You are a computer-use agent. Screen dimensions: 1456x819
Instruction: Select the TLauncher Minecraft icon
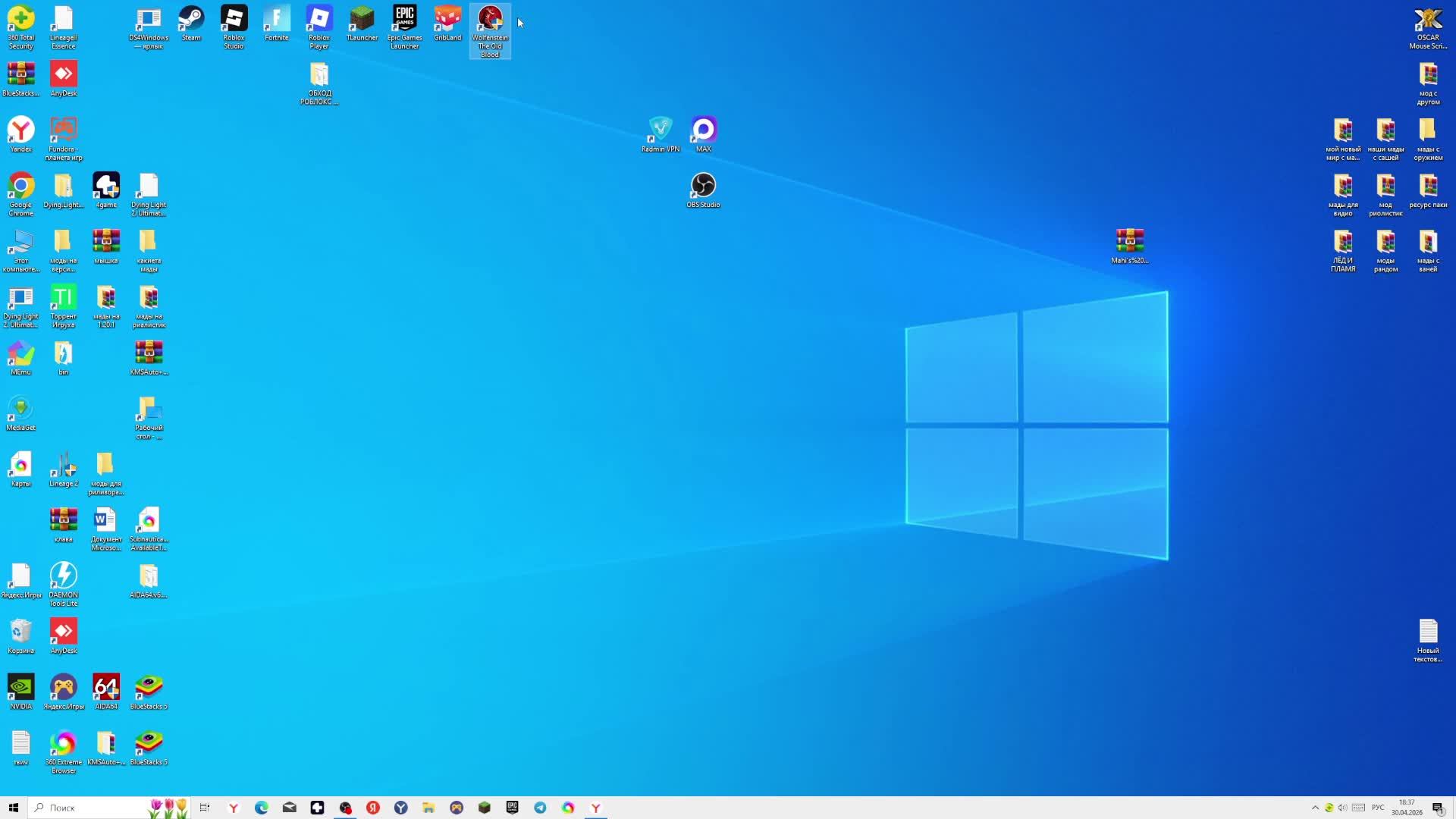tap(362, 19)
